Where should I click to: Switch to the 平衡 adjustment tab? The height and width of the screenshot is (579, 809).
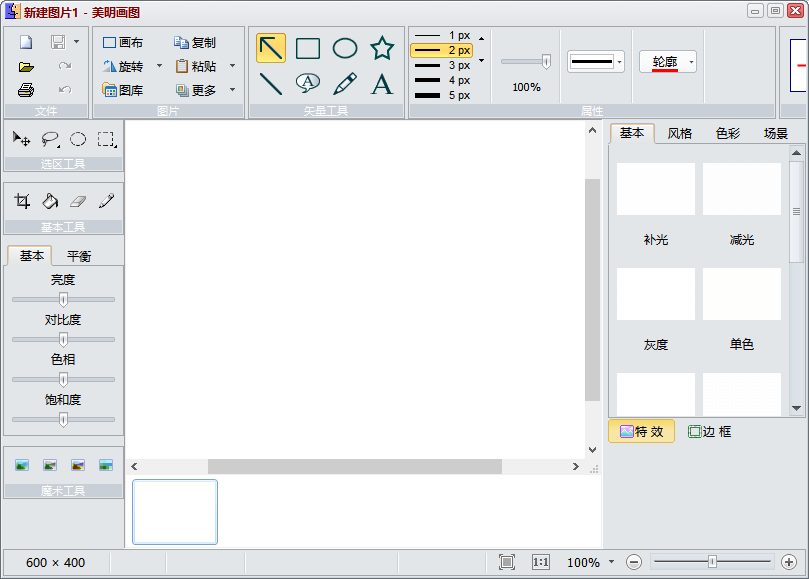click(78, 256)
